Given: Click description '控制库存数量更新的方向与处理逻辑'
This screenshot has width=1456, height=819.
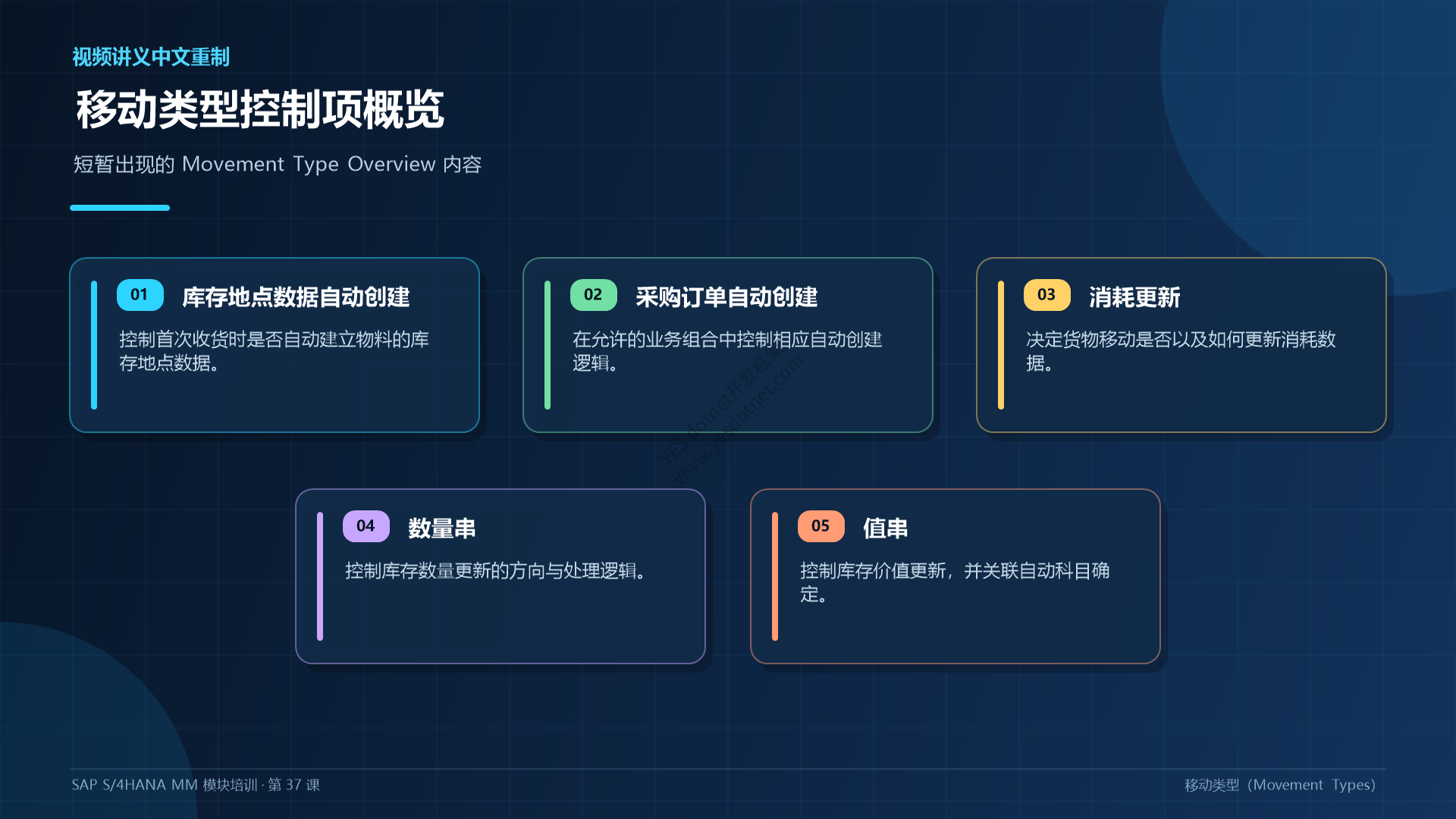Looking at the screenshot, I should [497, 570].
